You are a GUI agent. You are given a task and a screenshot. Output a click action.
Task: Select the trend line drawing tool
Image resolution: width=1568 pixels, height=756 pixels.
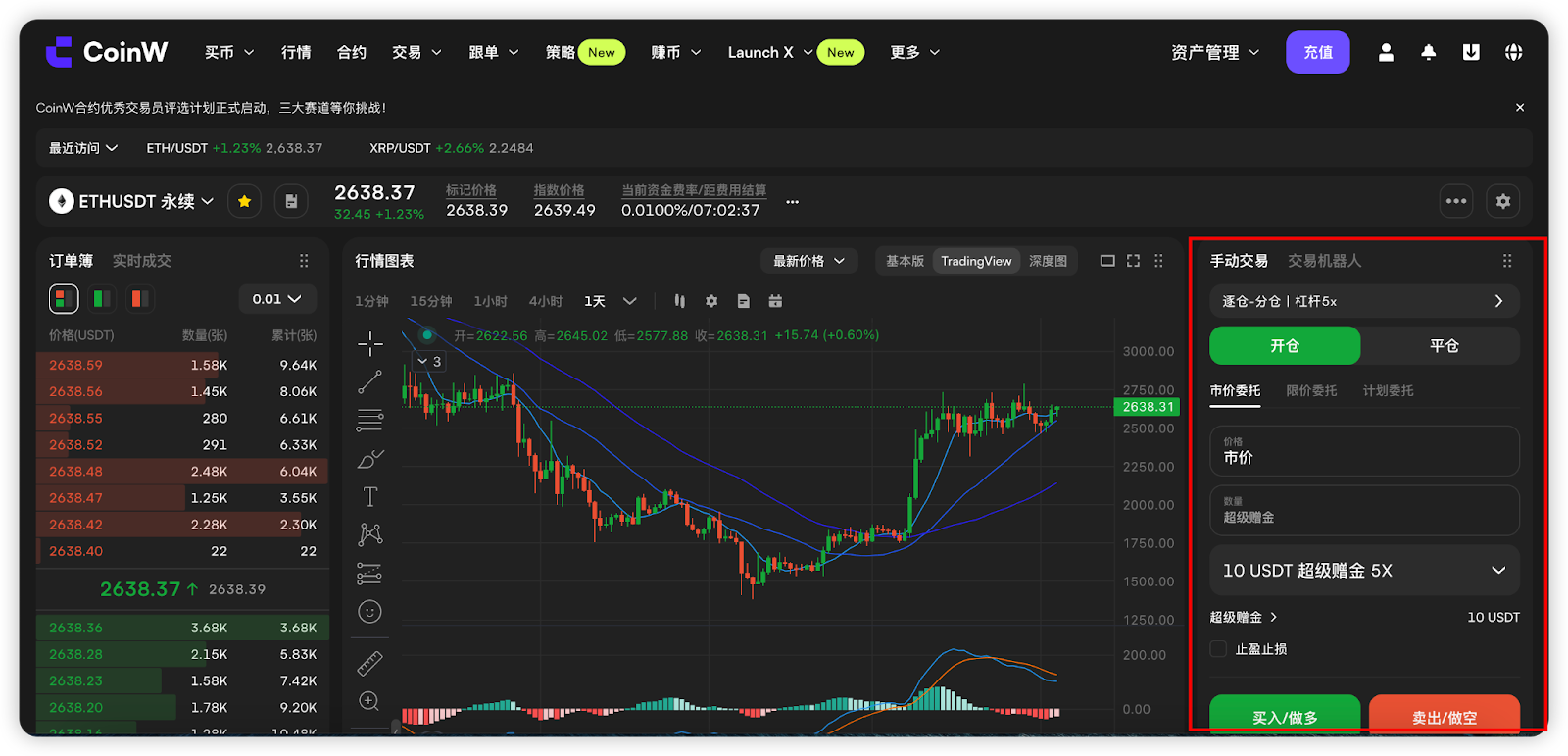click(x=370, y=381)
